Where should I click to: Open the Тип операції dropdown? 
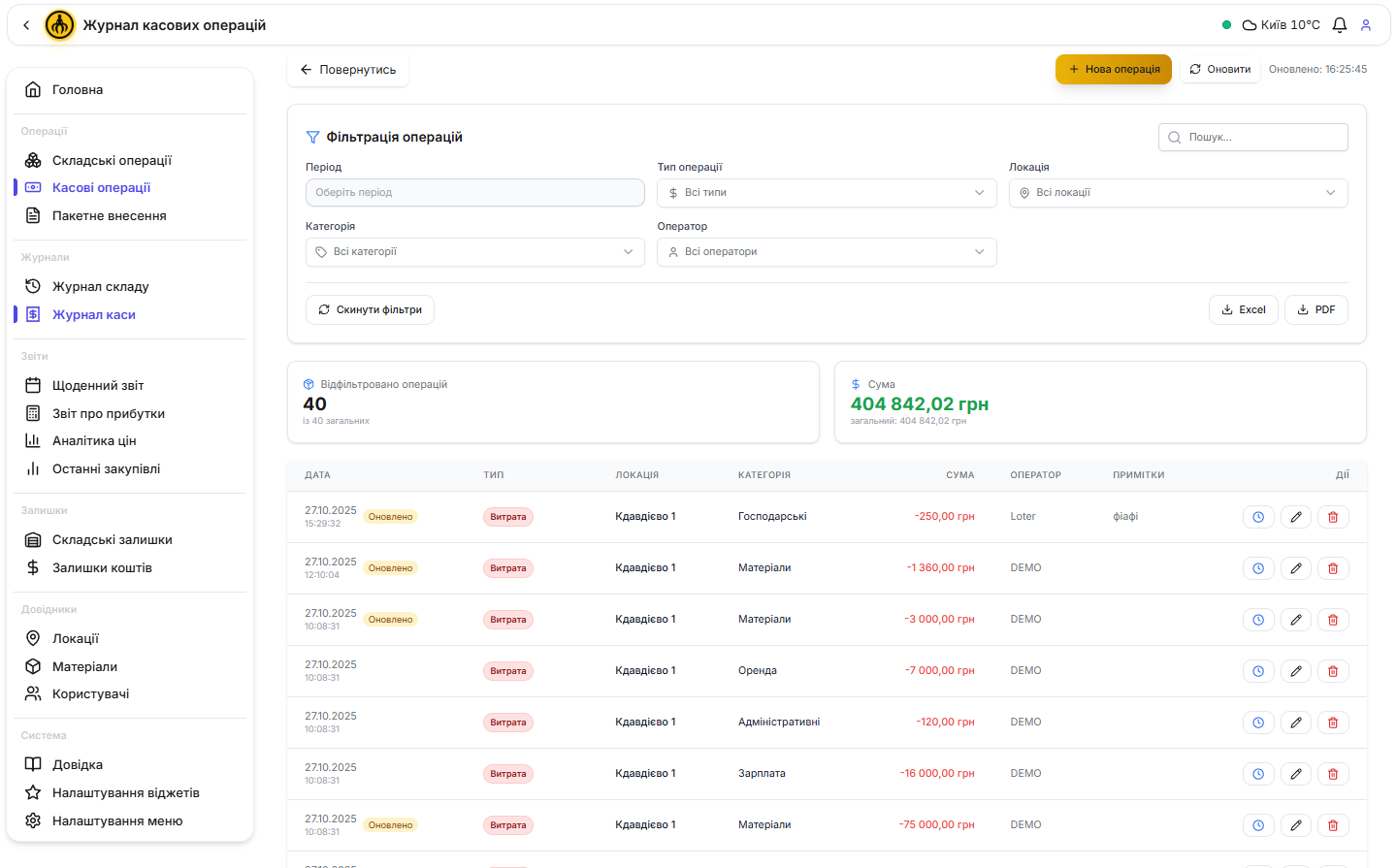coord(826,192)
